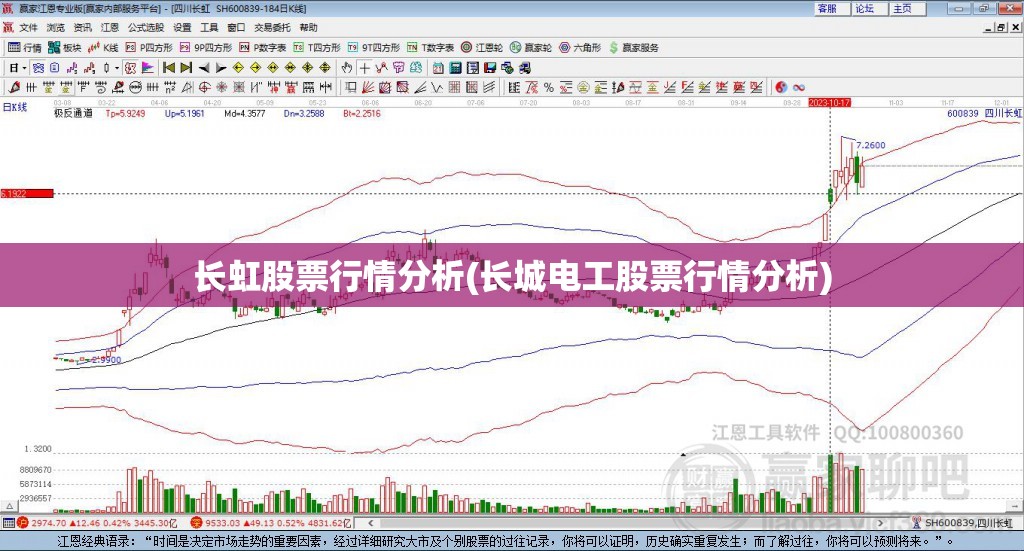Expand the candlestick style dropdown arrow
The width and height of the screenshot is (1024, 551).
pyautogui.click(x=117, y=68)
